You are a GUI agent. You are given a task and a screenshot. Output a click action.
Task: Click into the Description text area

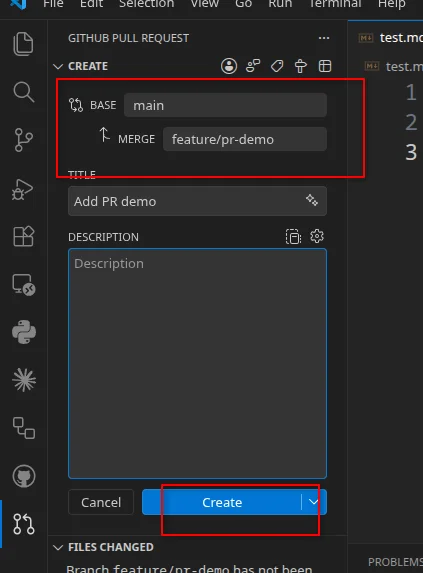click(197, 363)
